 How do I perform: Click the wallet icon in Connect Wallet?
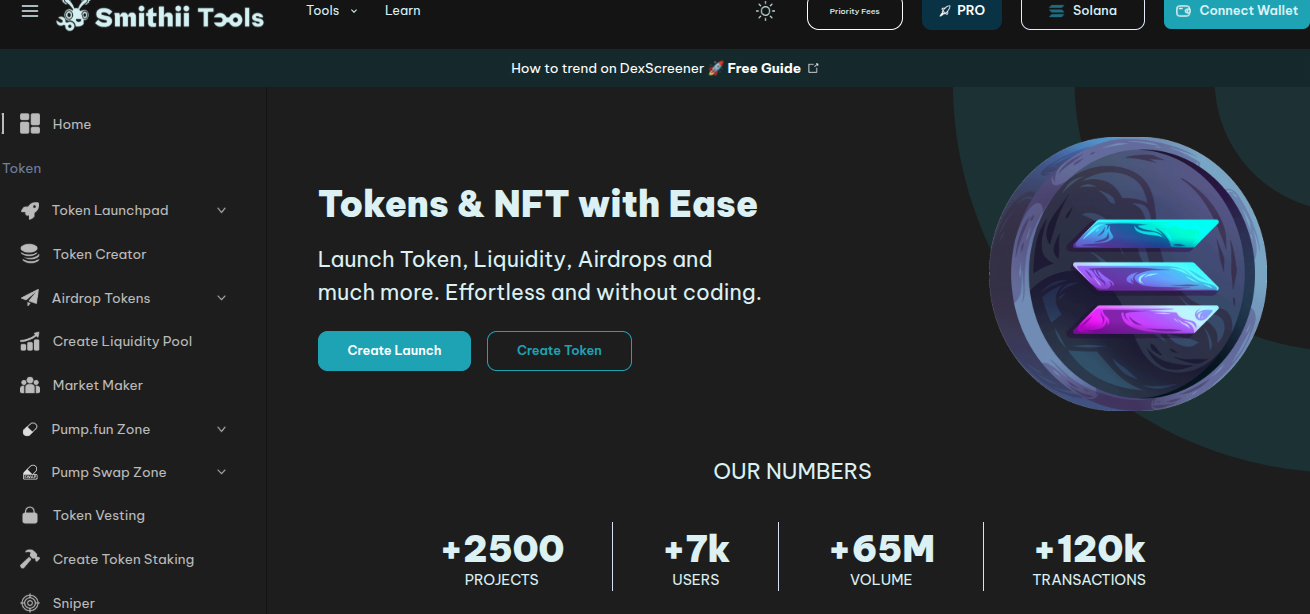[1183, 11]
